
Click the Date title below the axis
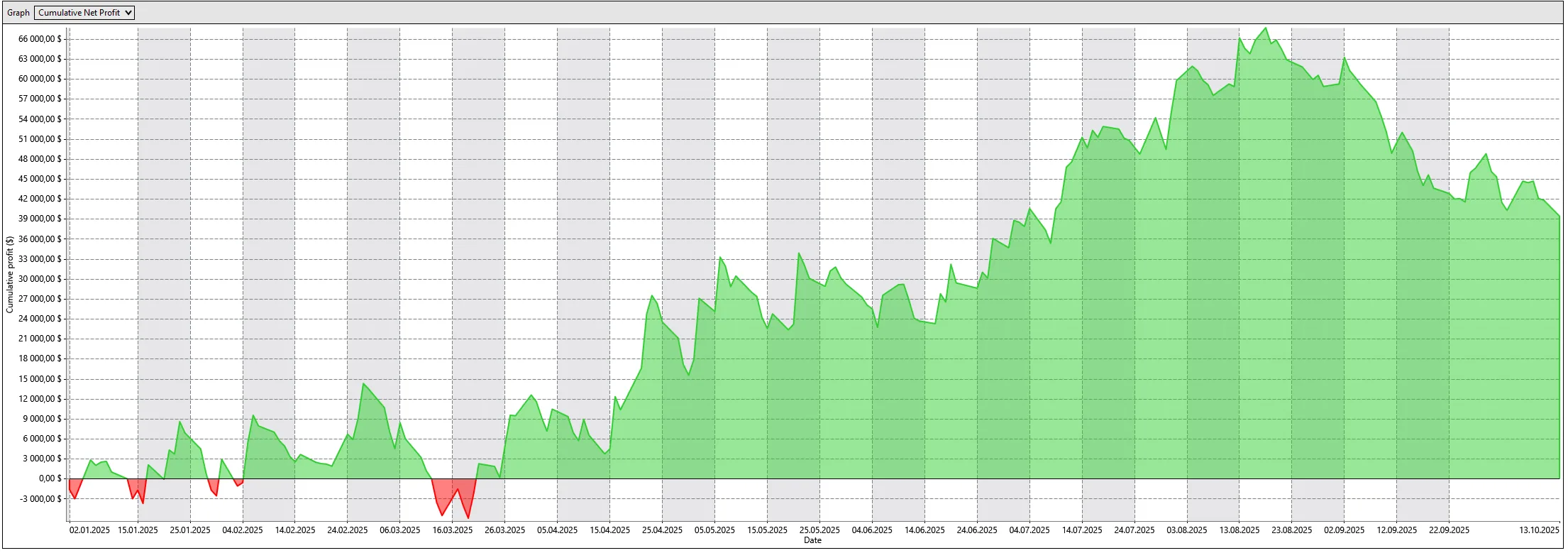[812, 540]
